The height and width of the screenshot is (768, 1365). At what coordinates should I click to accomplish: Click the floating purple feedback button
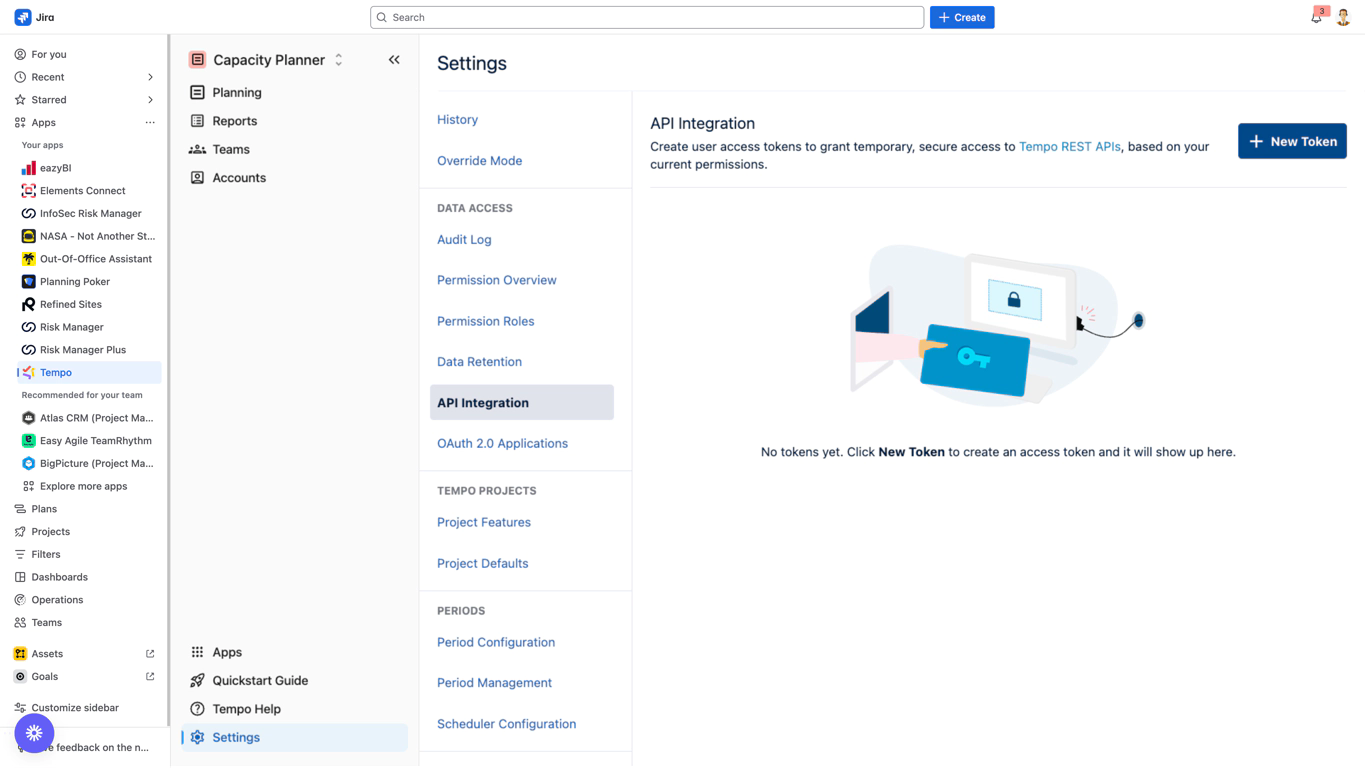34,733
